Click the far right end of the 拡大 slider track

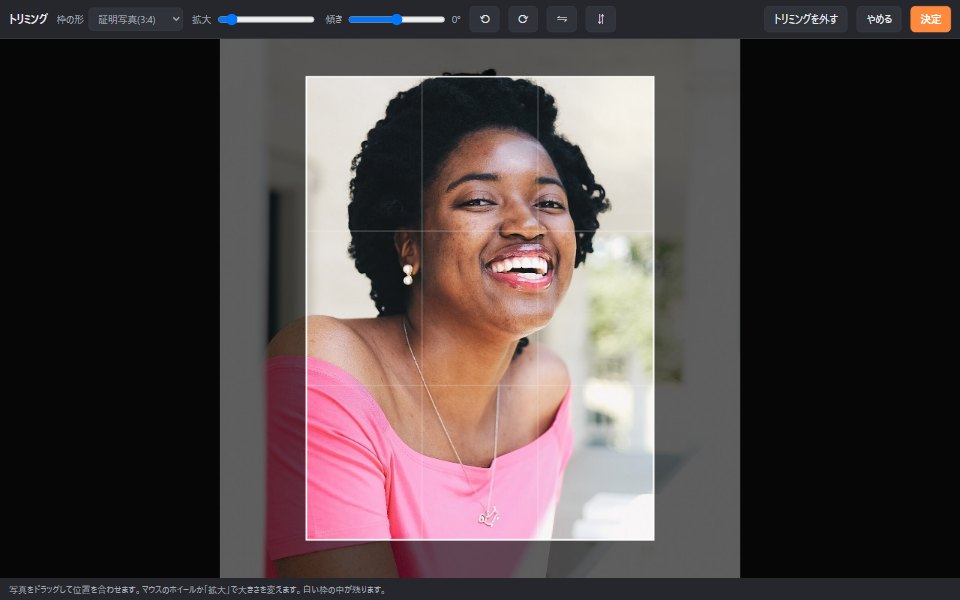312,20
